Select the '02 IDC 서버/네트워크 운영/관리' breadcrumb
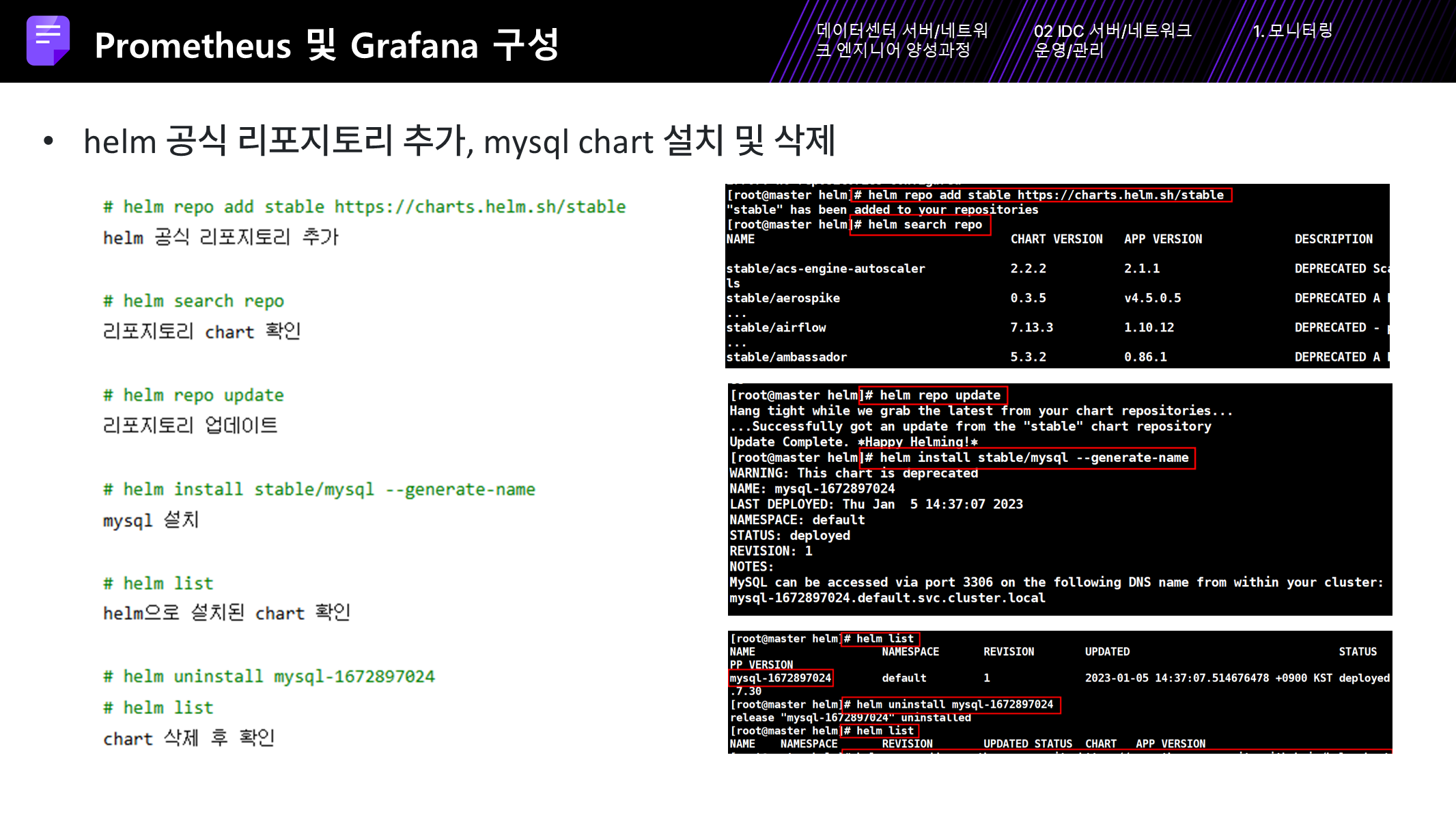The width and height of the screenshot is (1456, 820). 1112,40
